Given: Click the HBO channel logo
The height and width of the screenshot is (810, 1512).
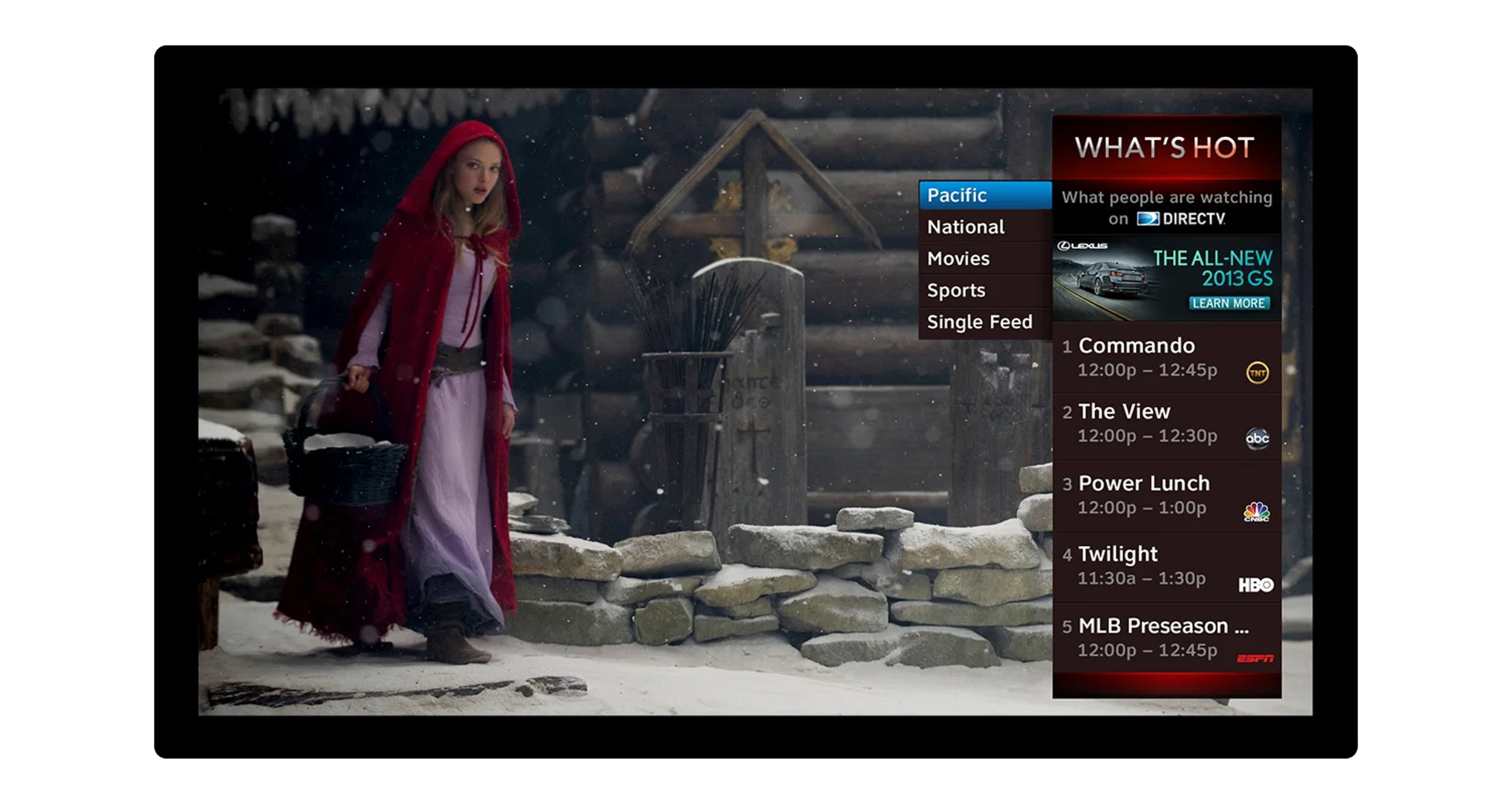Looking at the screenshot, I should pyautogui.click(x=1256, y=585).
